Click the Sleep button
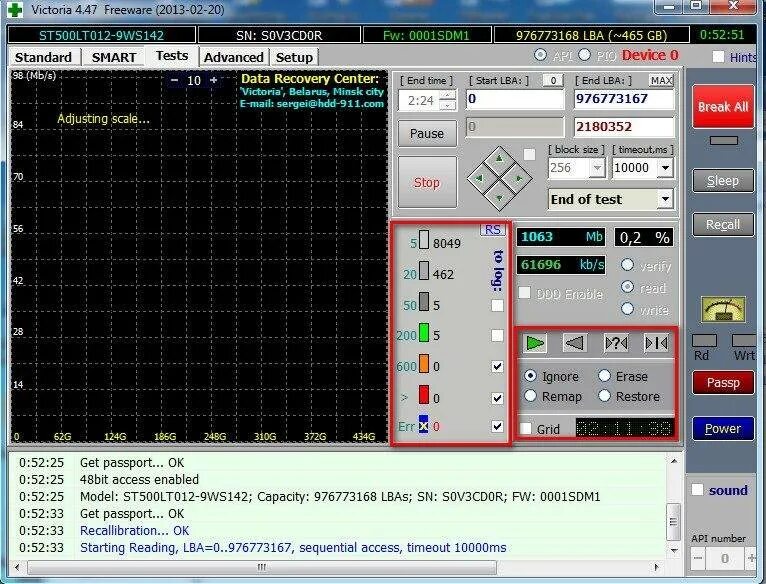 [x=723, y=181]
